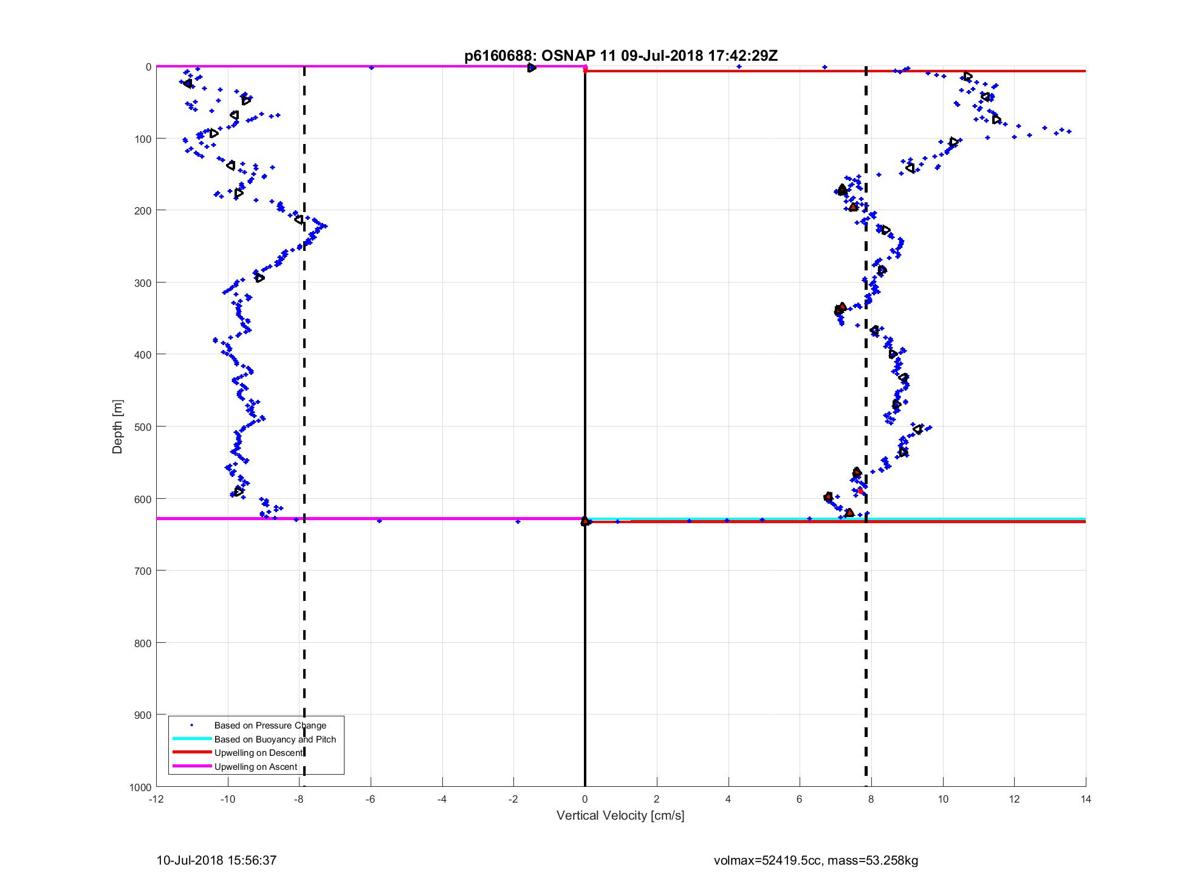Click depth-axis tick label '500'

(142, 427)
